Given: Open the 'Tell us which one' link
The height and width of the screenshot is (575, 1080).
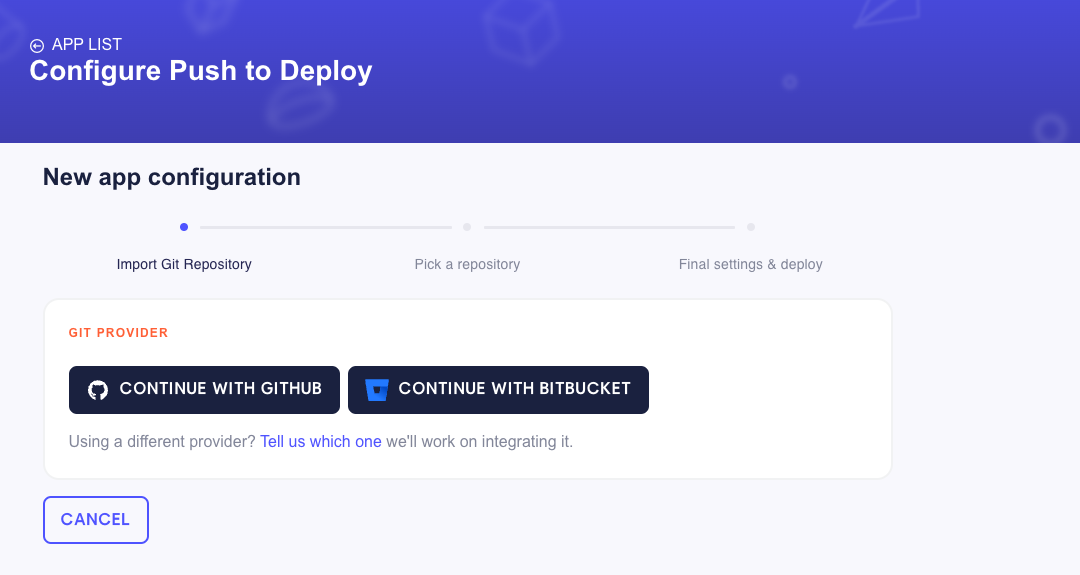Looking at the screenshot, I should click(321, 441).
